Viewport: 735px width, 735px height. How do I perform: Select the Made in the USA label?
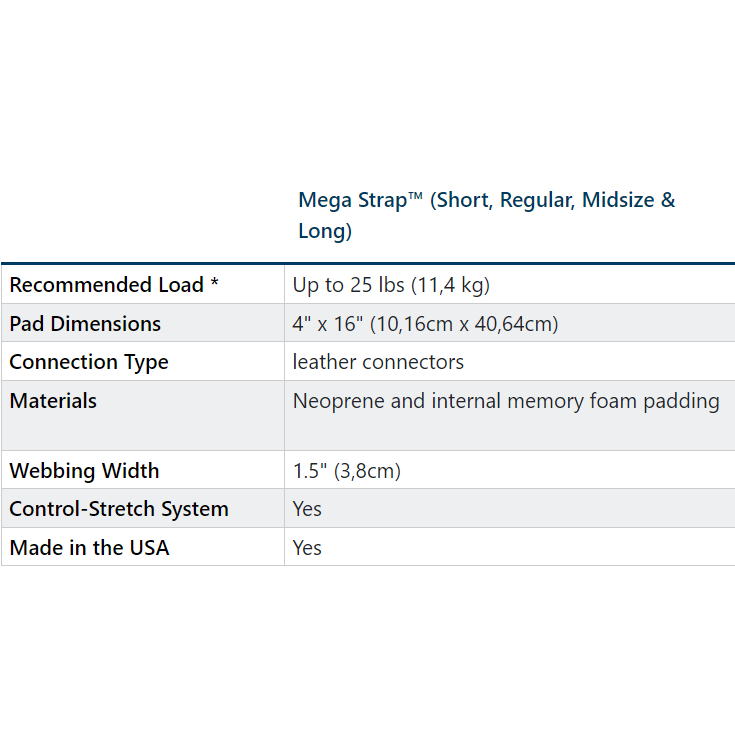pos(89,548)
